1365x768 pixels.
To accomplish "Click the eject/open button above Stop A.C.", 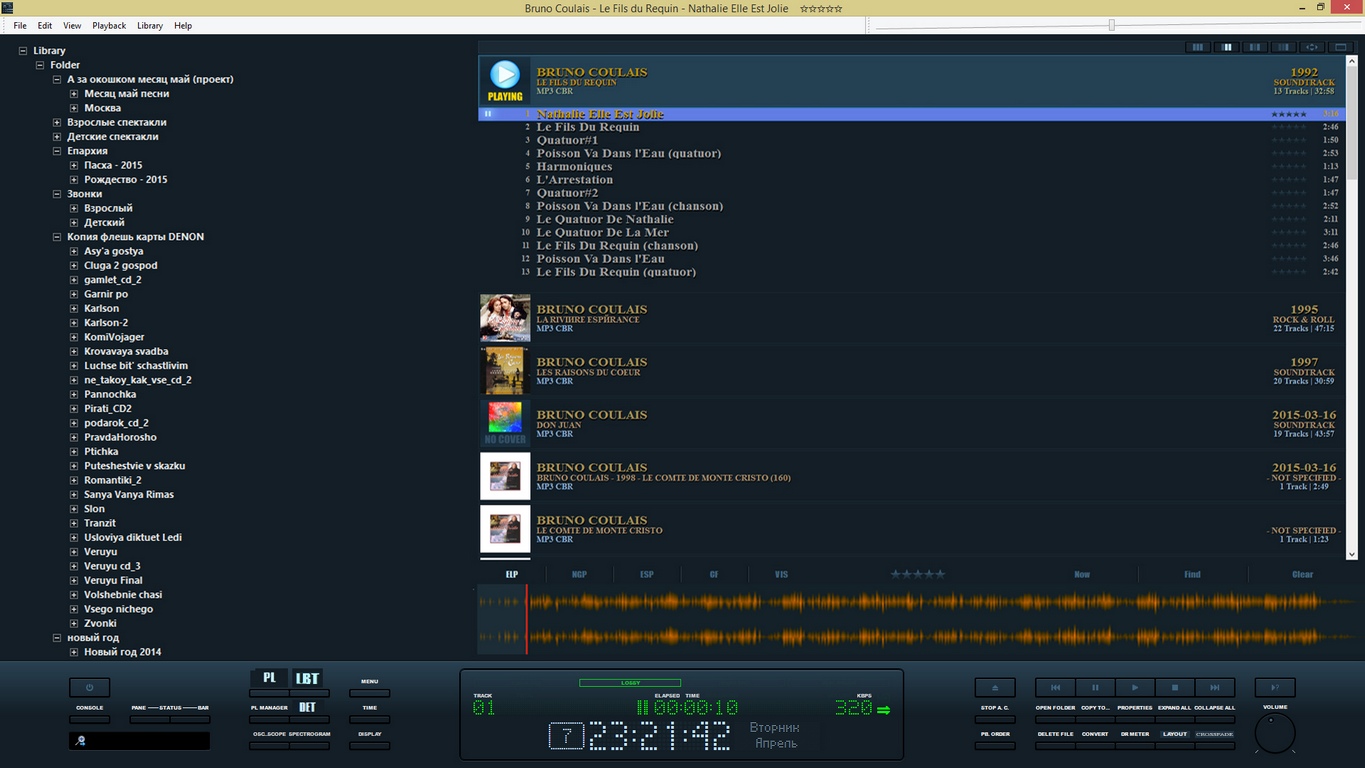I will (994, 688).
